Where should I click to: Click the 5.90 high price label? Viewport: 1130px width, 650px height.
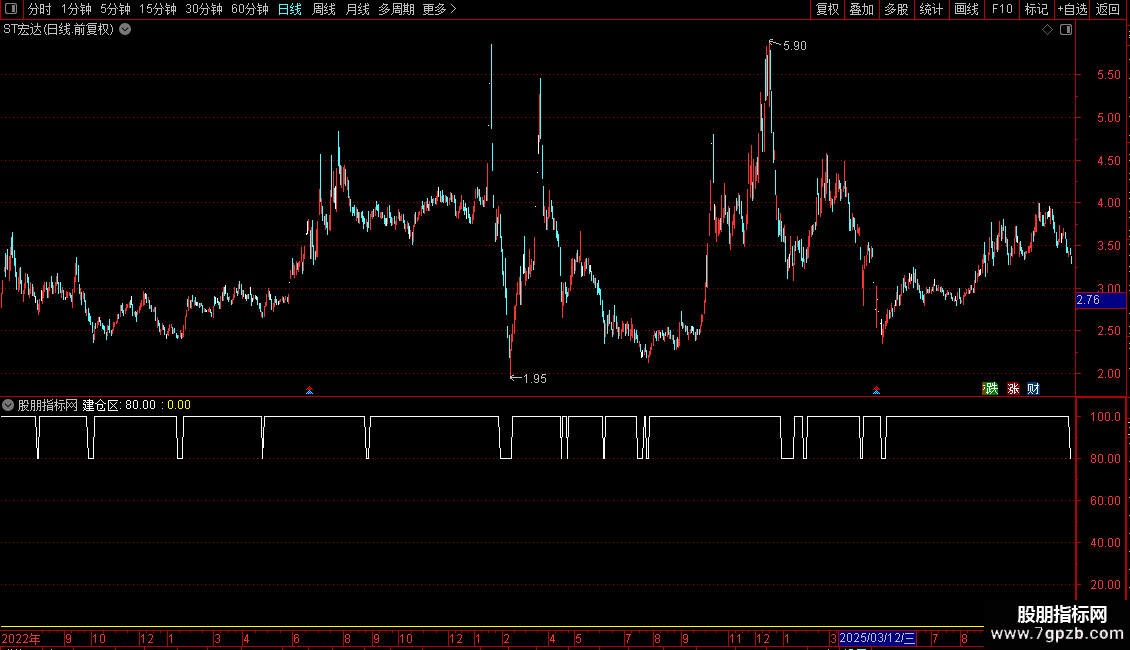794,45
